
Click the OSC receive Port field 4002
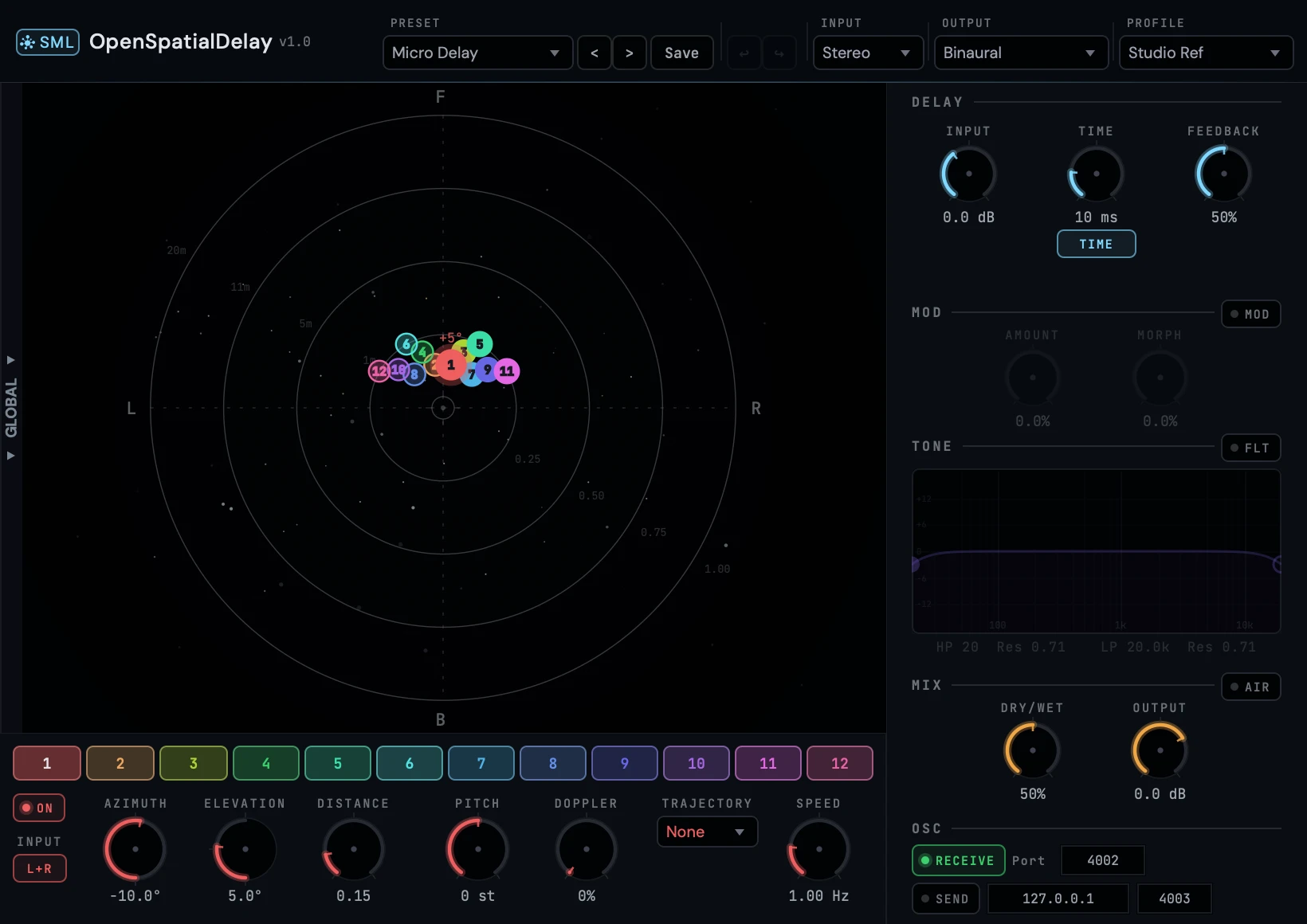click(x=1103, y=860)
